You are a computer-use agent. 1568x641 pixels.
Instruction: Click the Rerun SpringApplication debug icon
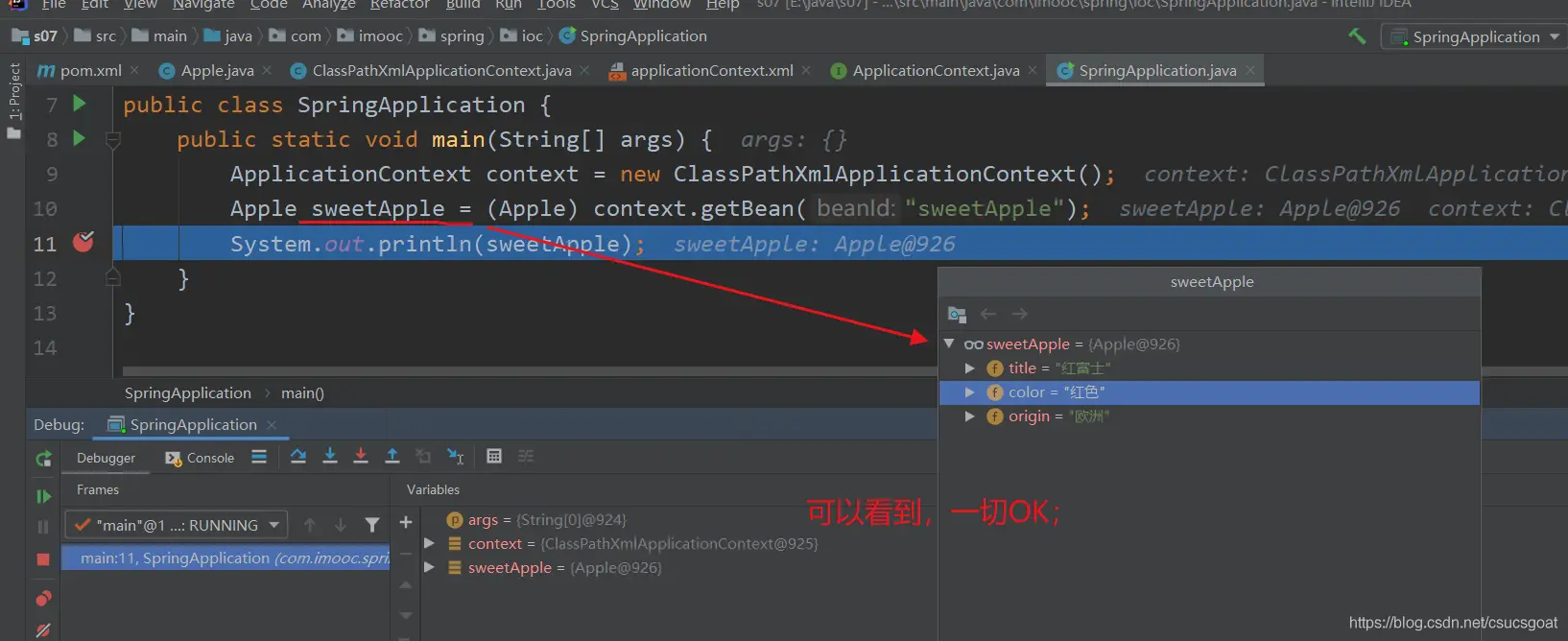43,459
